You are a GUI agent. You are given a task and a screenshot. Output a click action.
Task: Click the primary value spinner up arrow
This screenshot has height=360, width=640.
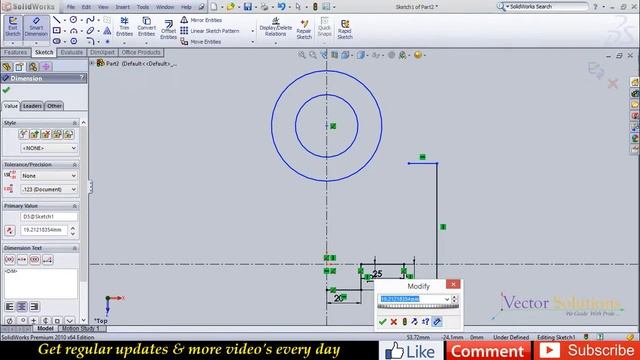click(73, 228)
